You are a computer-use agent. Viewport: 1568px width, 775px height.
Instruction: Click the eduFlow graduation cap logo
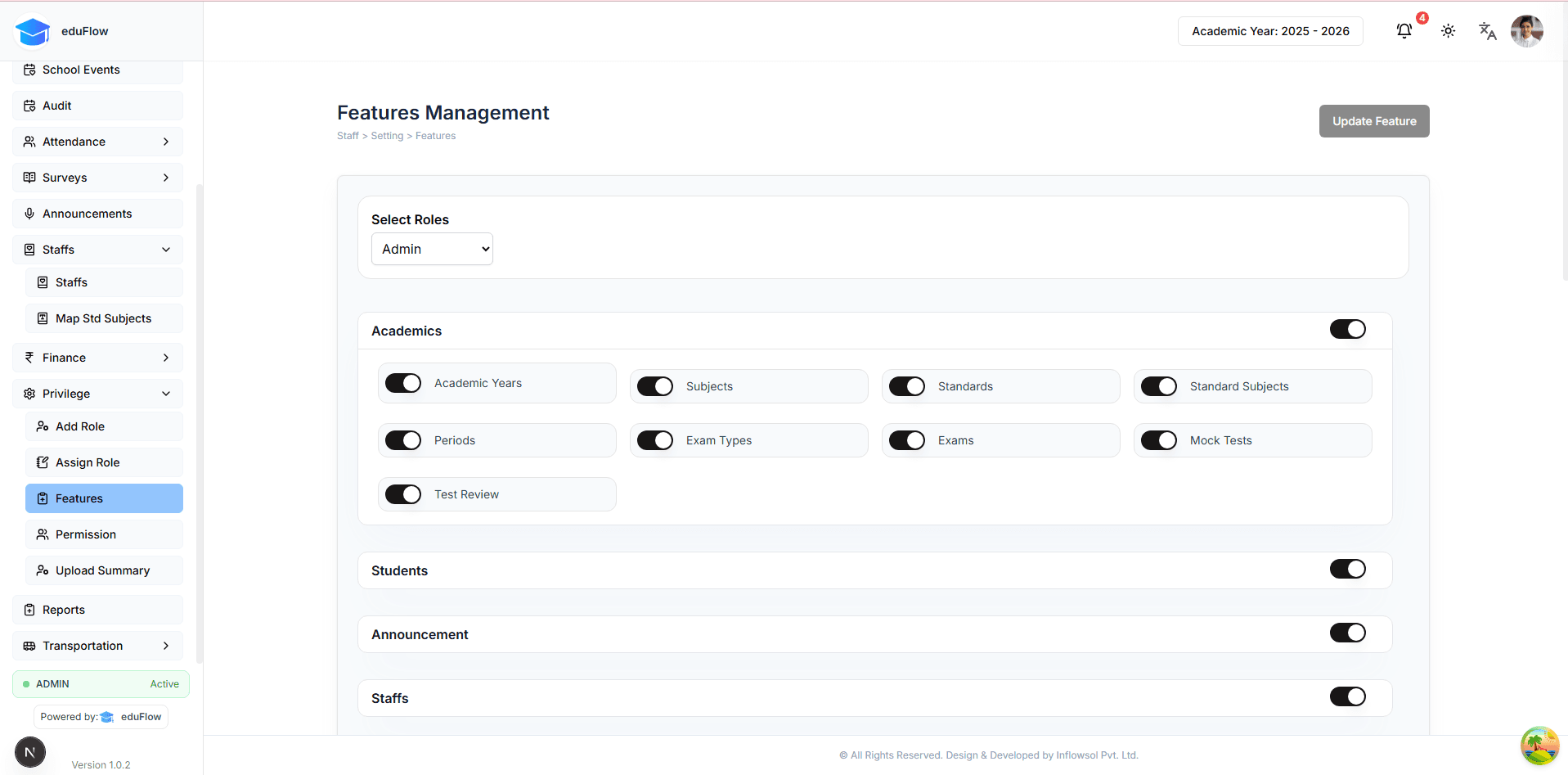tap(33, 31)
